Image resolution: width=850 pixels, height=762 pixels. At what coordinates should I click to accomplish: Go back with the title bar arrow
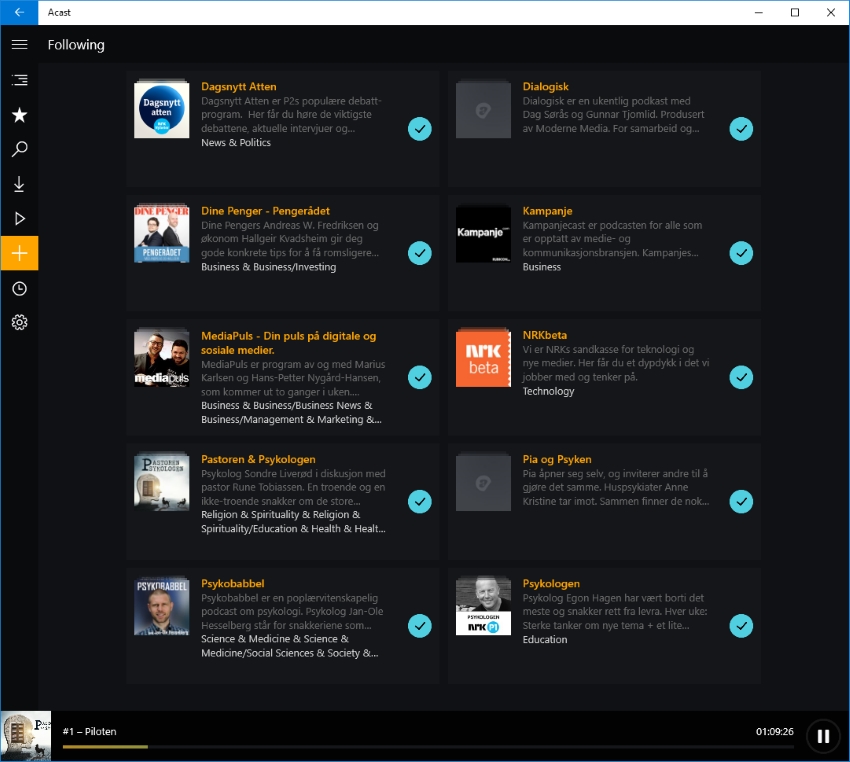click(19, 12)
